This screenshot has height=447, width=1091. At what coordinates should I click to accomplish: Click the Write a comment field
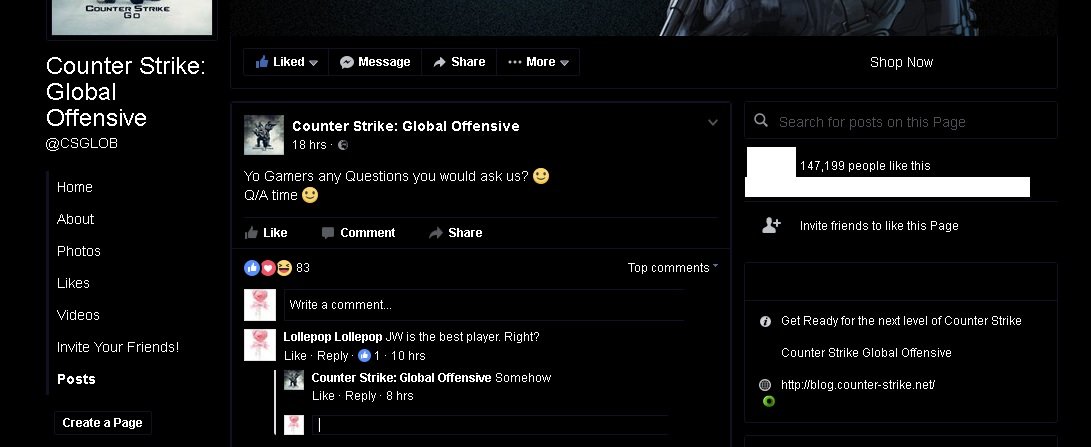(x=484, y=305)
